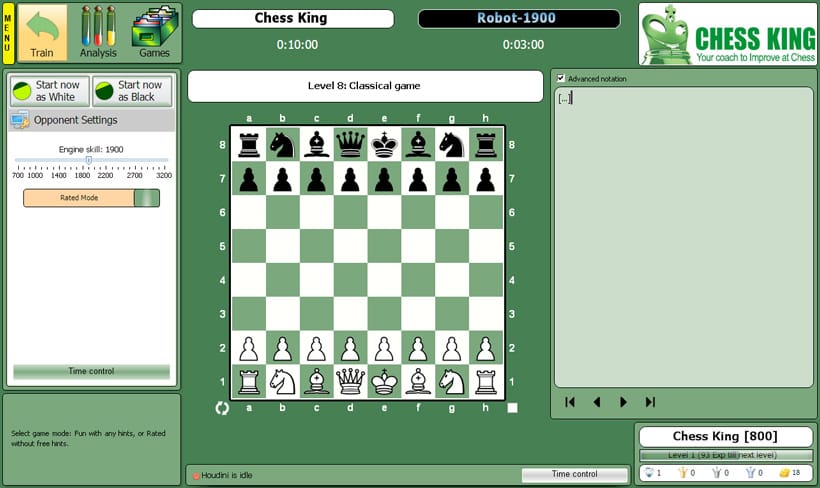Switch to the Train tab
Image resolution: width=820 pixels, height=488 pixels.
pyautogui.click(x=42, y=32)
